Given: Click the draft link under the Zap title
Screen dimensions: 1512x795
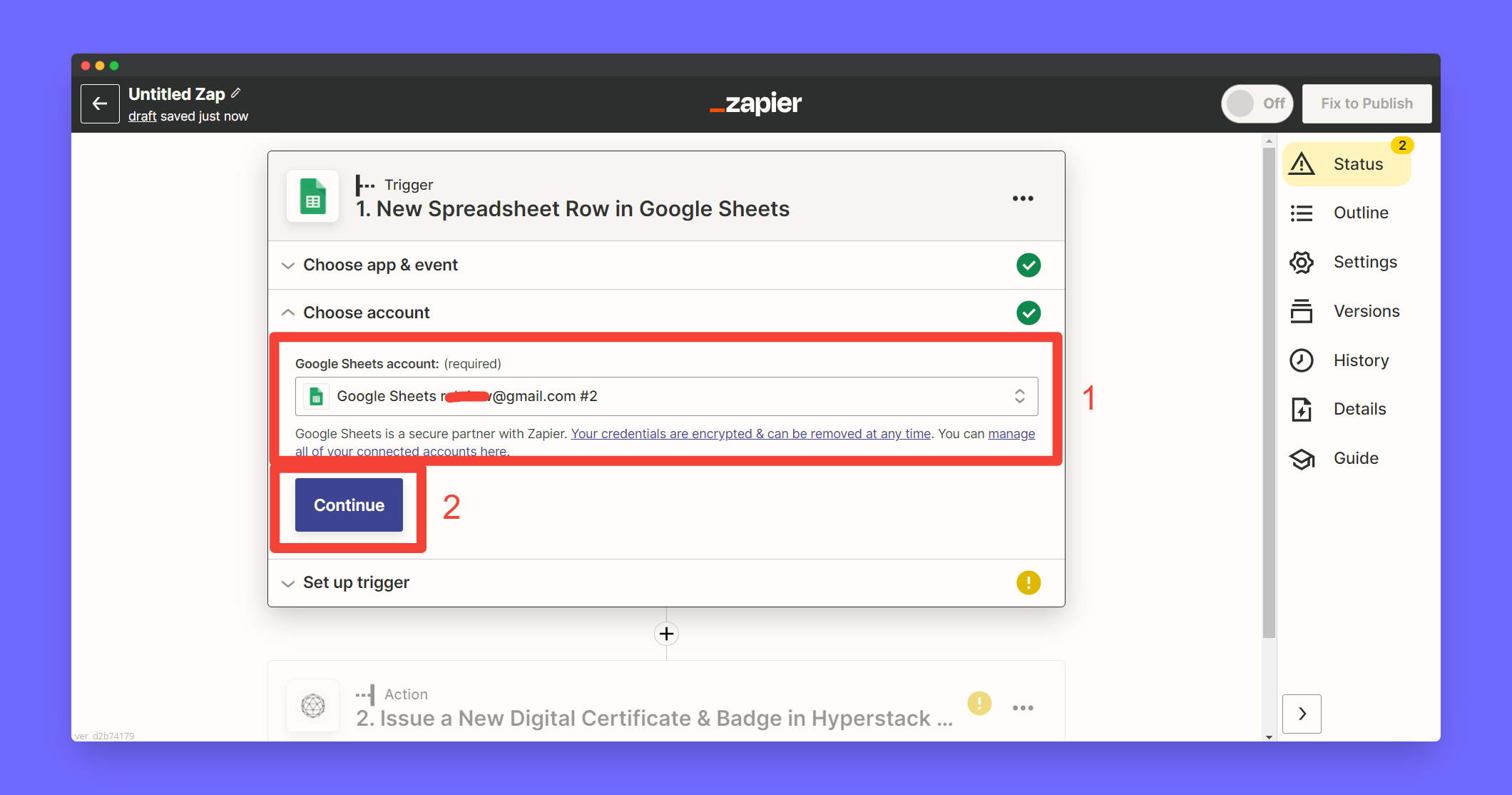Looking at the screenshot, I should (x=142, y=116).
